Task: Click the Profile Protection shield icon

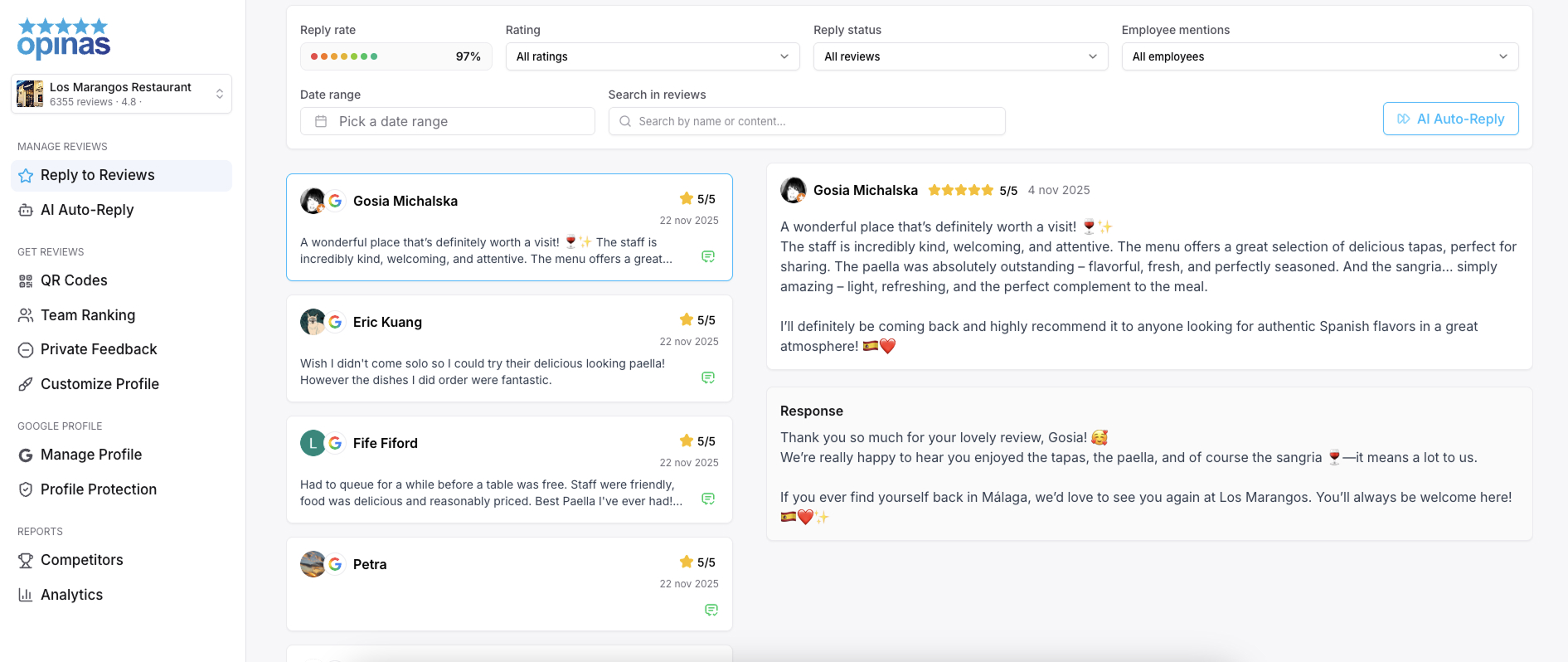Action: 26,490
